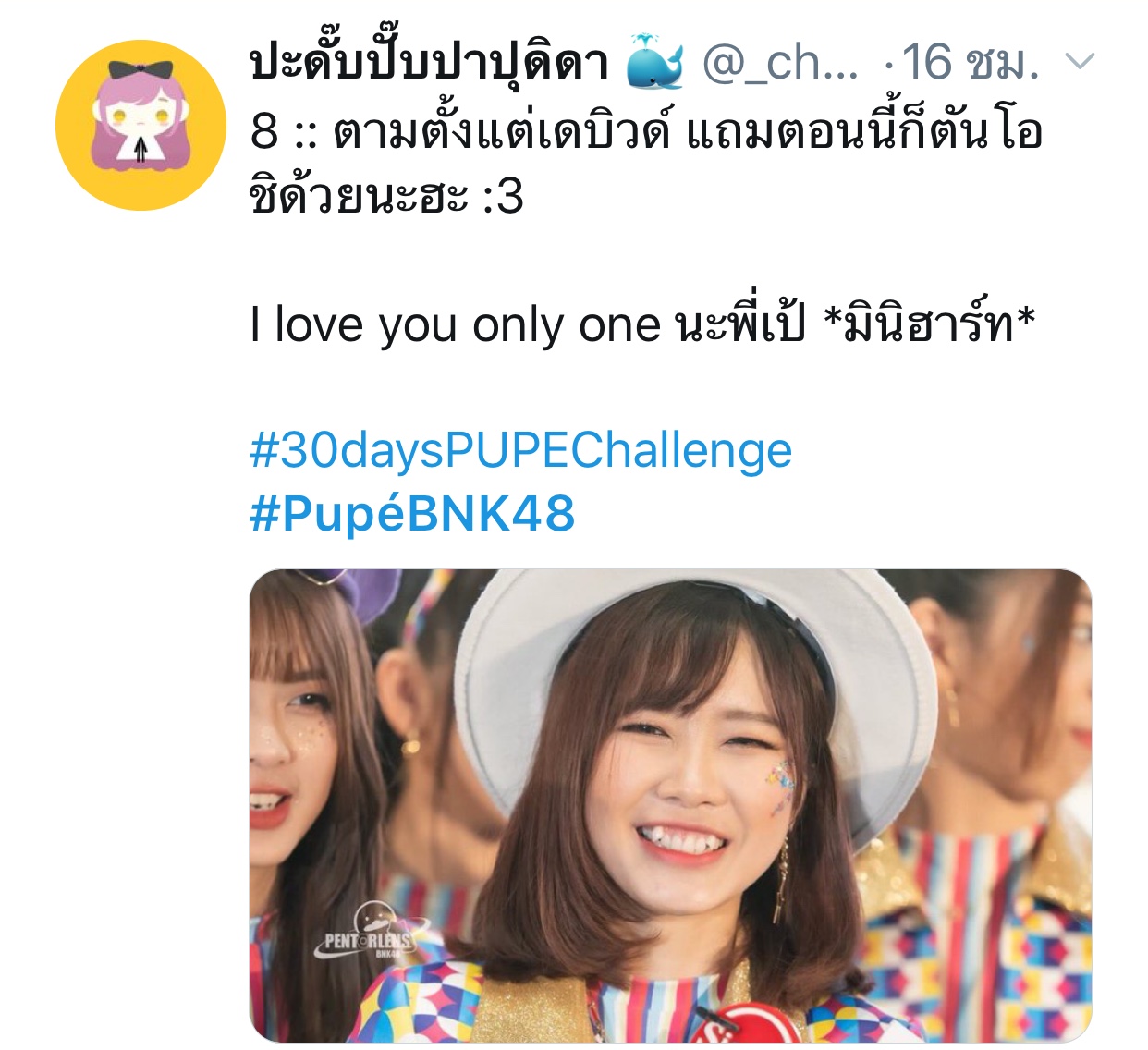Image resolution: width=1148 pixels, height=1050 pixels.
Task: Tap the 'I love you only one' text
Action: coord(456,325)
